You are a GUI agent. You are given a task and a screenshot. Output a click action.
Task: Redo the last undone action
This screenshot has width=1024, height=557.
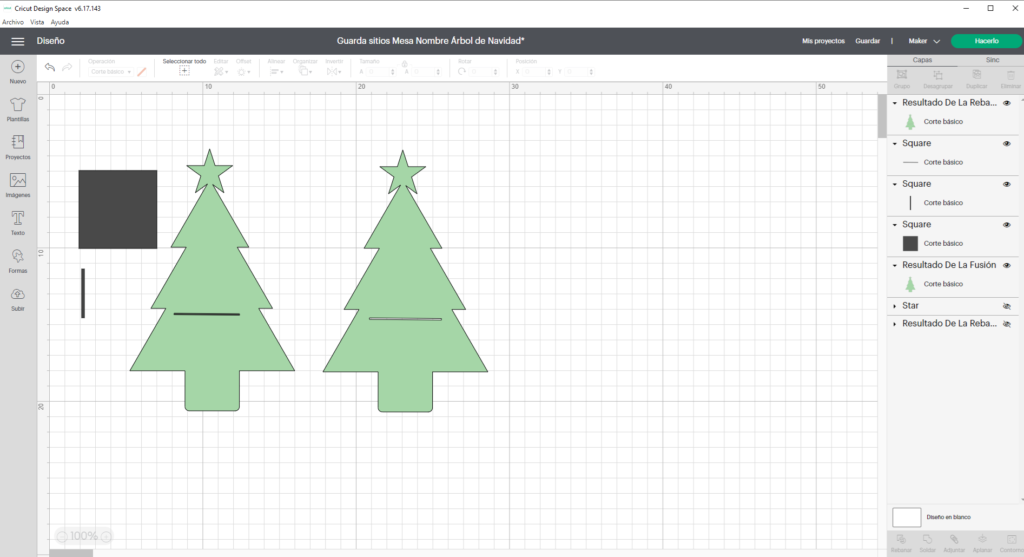(x=67, y=67)
